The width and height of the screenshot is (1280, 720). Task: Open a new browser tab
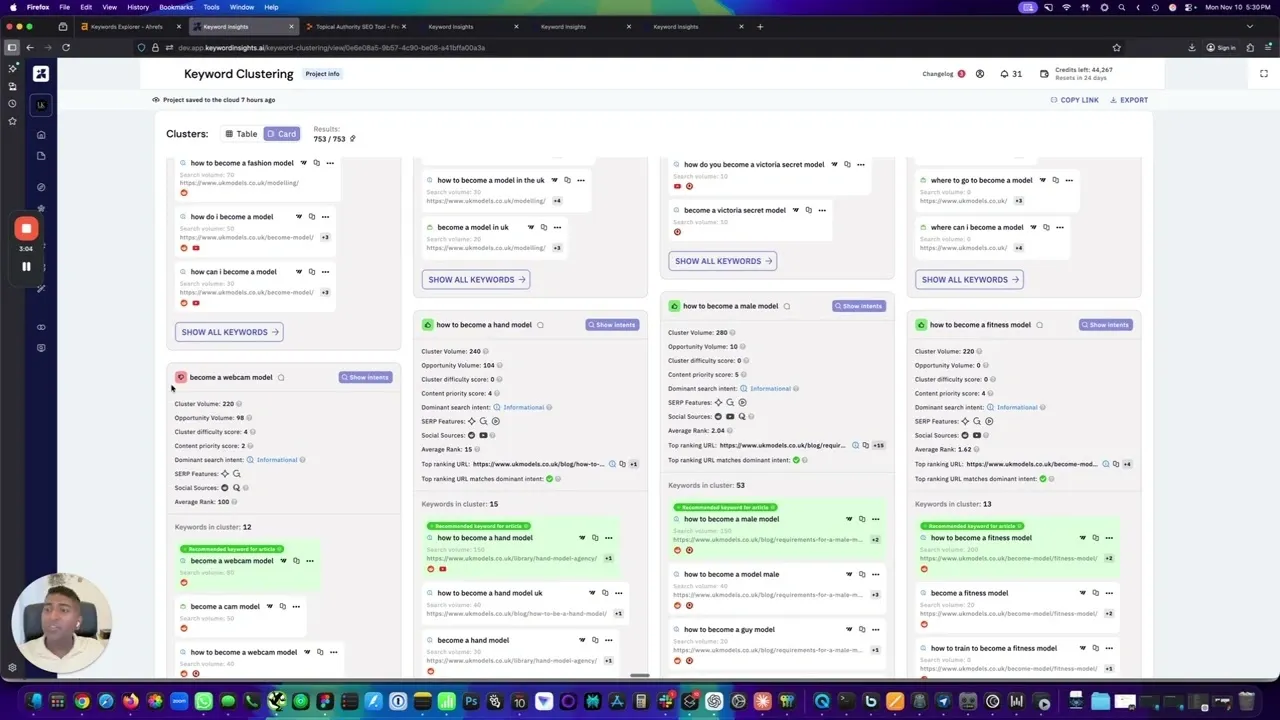coord(760,27)
